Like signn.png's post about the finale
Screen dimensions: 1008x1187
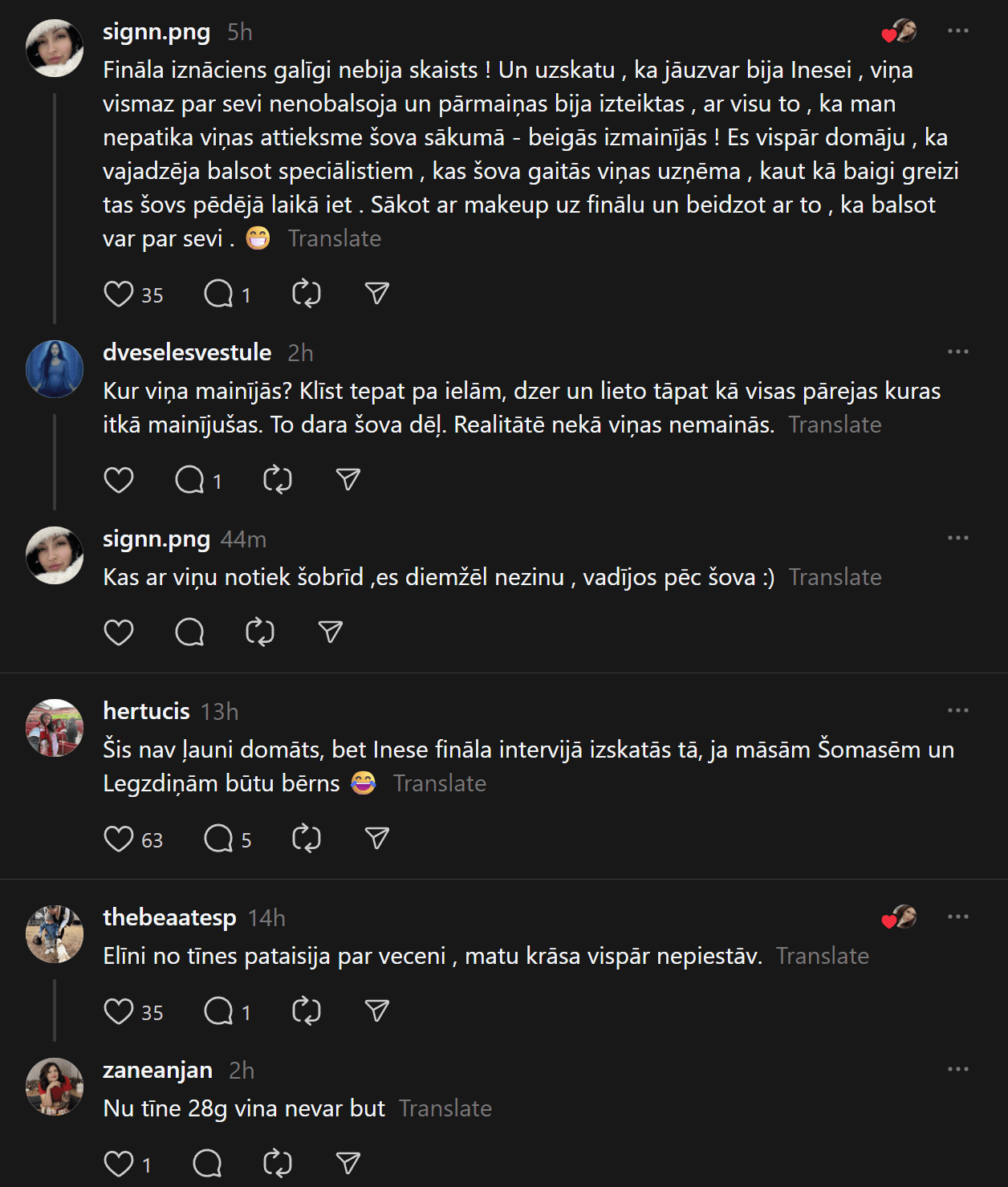click(119, 294)
